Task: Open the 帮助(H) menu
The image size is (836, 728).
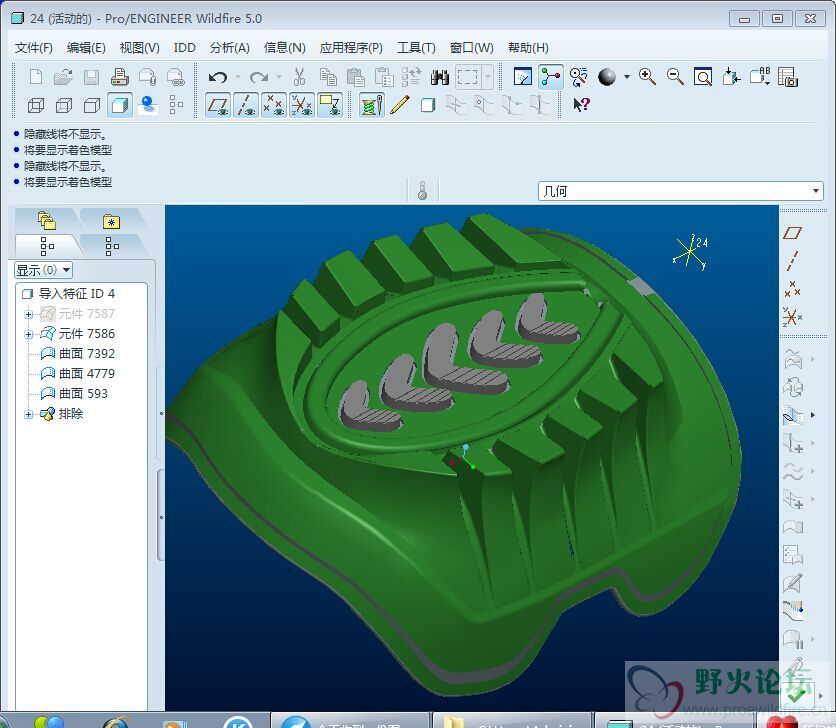Action: click(x=528, y=48)
